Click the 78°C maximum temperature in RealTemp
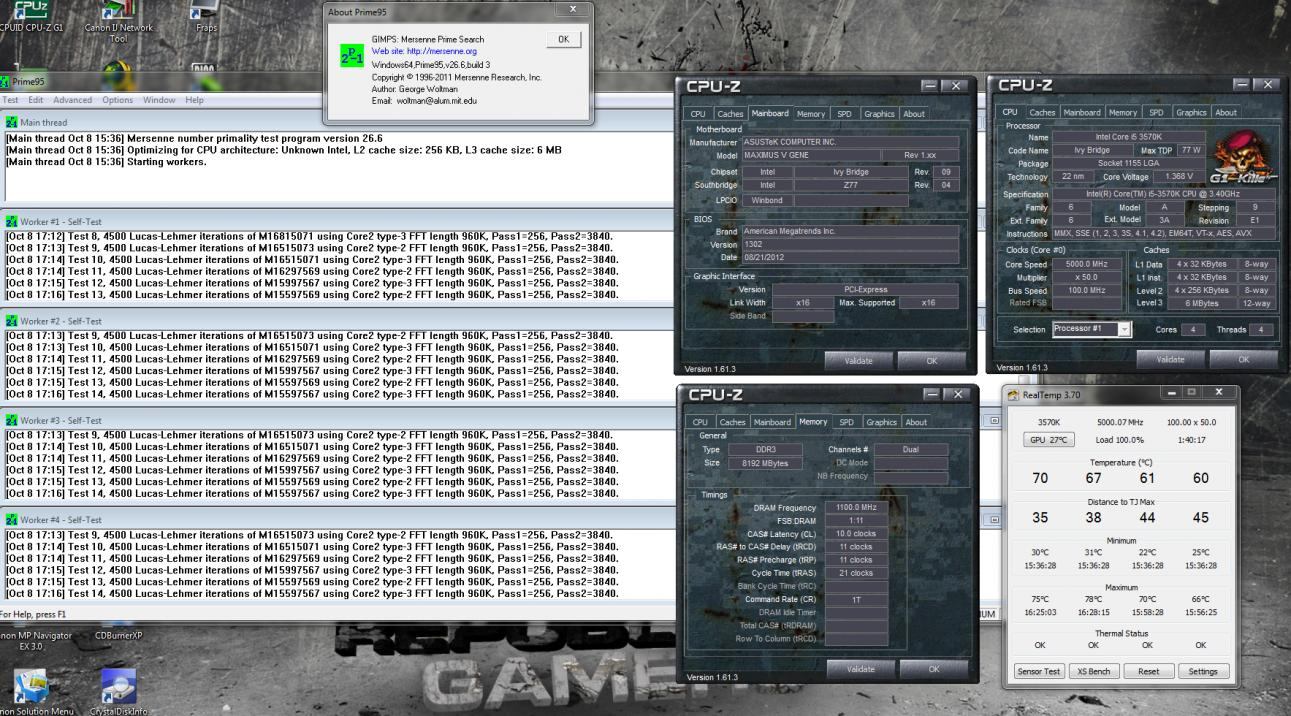 click(x=1093, y=600)
